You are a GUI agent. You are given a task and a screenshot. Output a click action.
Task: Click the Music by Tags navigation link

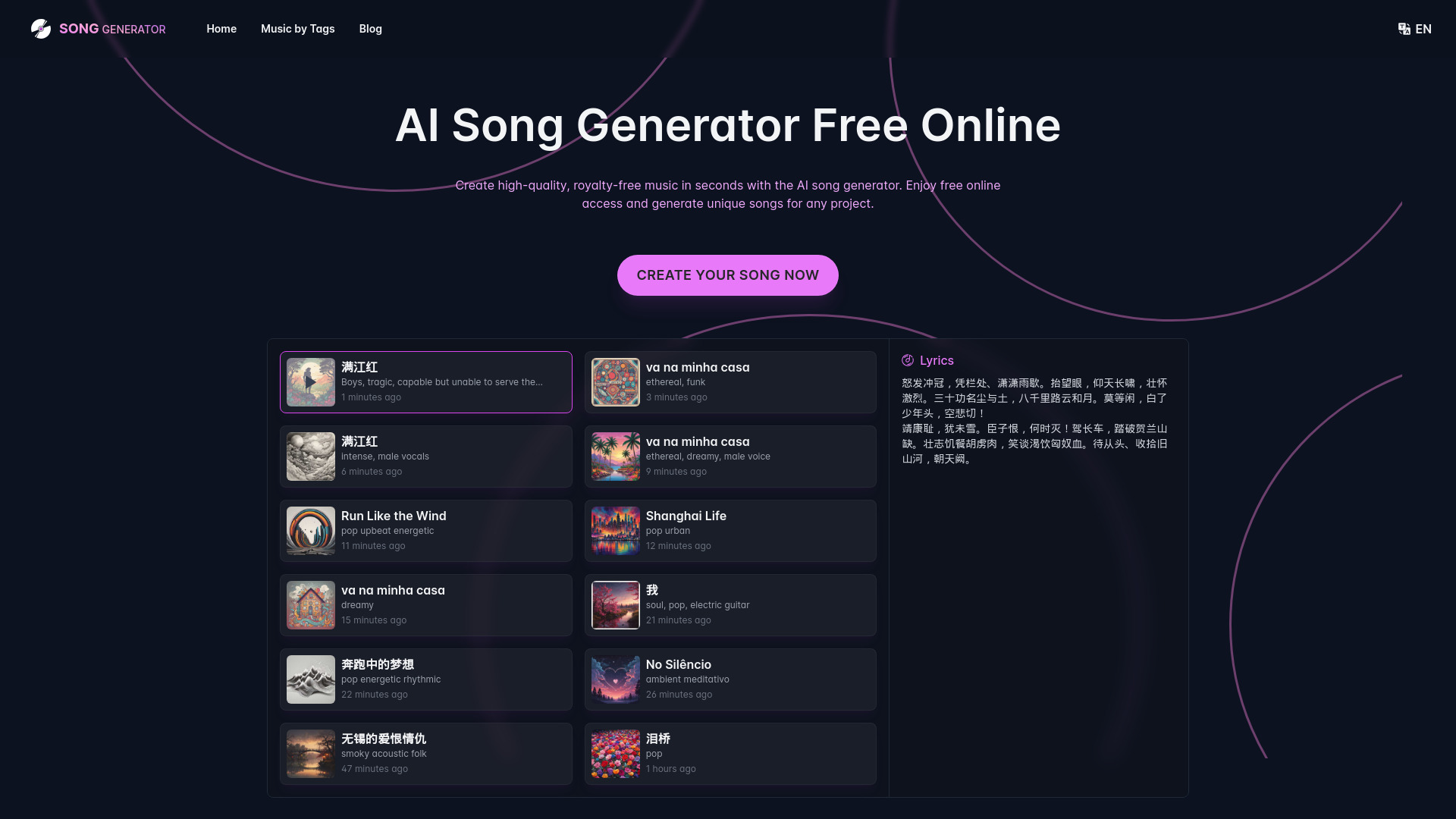297,28
